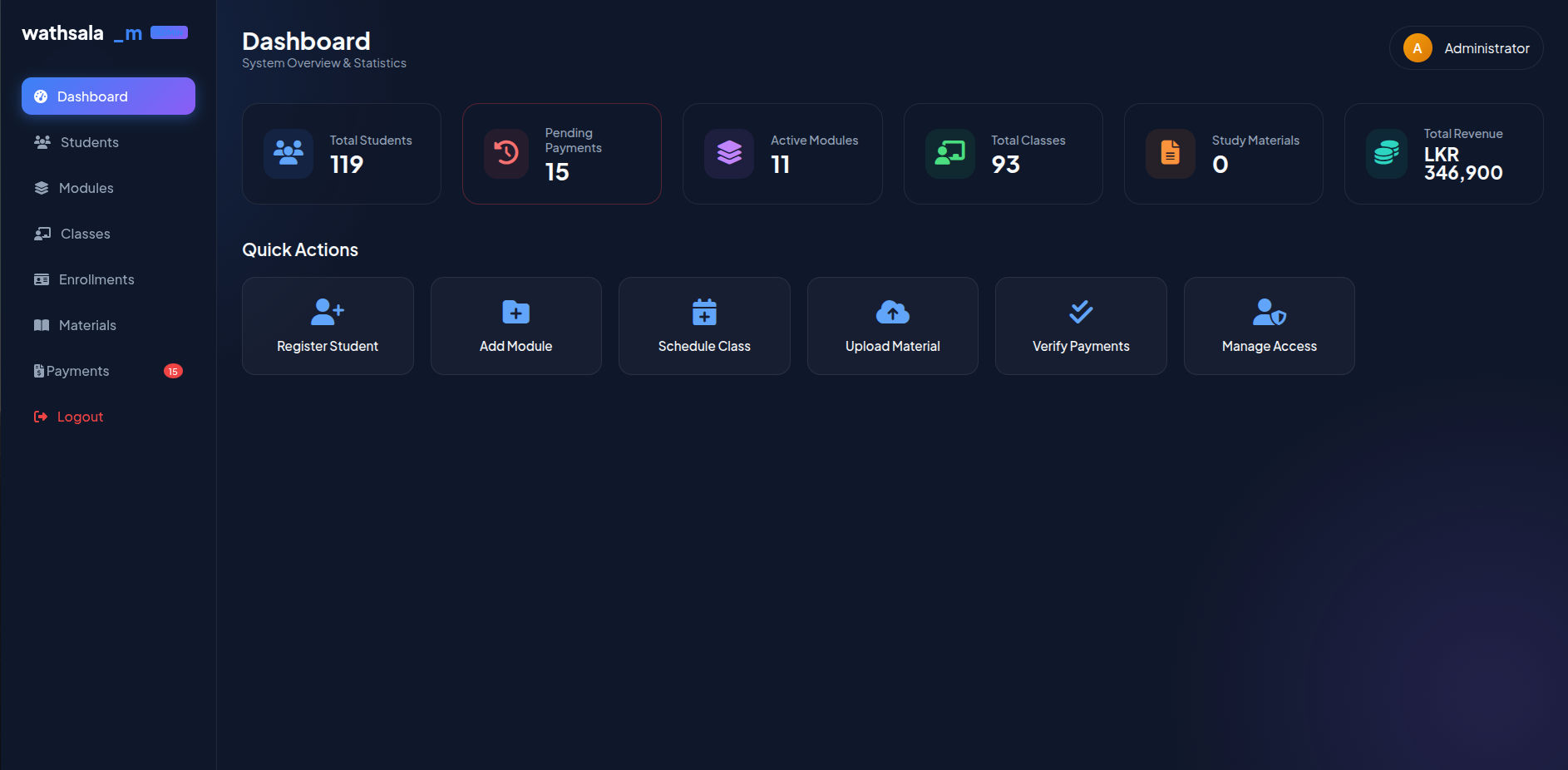This screenshot has width=1568, height=770.
Task: Click the Study Materials value 0
Action: [x=1220, y=165]
